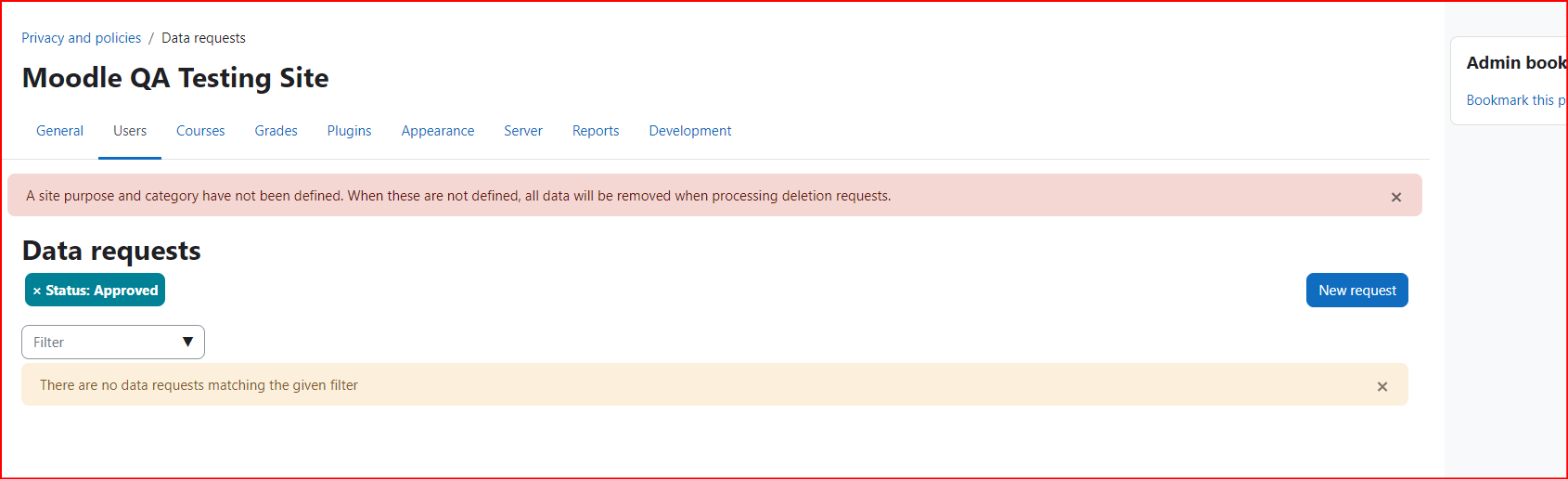Switch to the General tab
The image size is (1568, 479).
(x=59, y=131)
